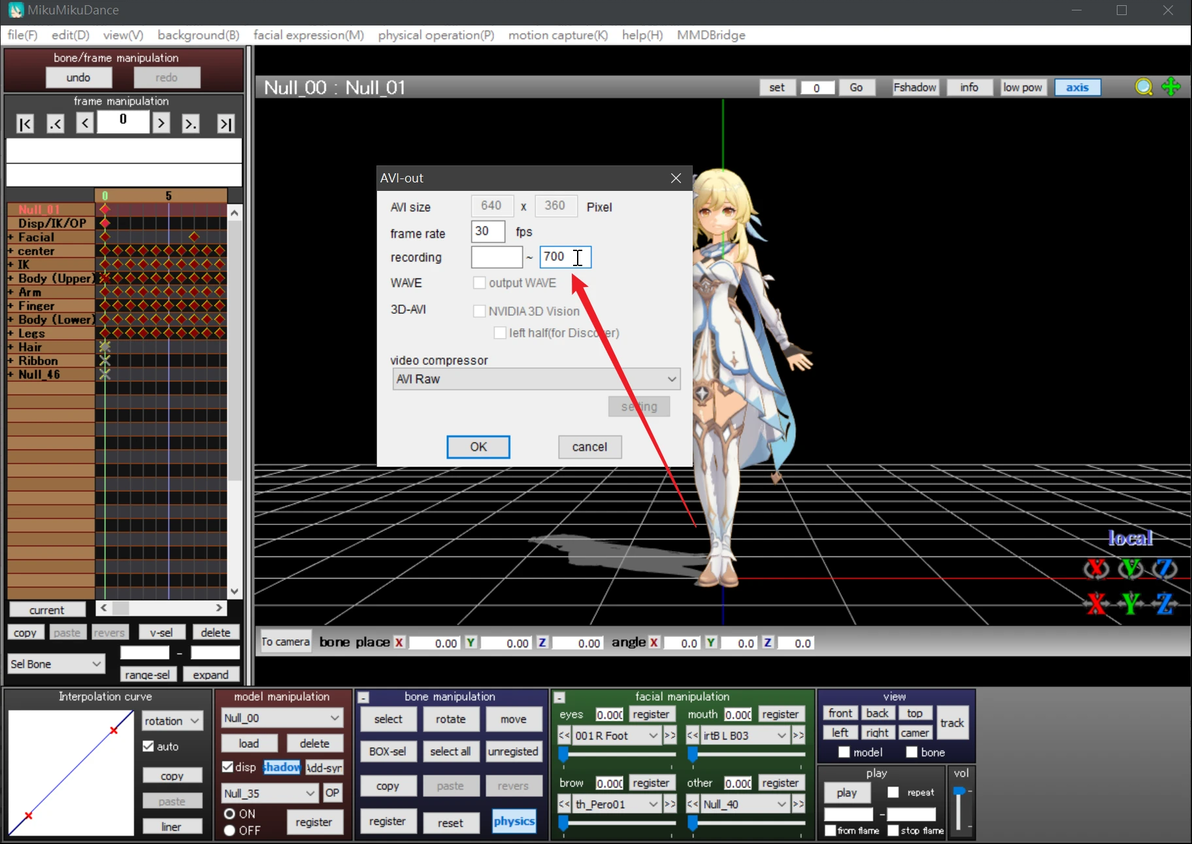
Task: Expand the Facial bone group
Action: tap(11, 237)
